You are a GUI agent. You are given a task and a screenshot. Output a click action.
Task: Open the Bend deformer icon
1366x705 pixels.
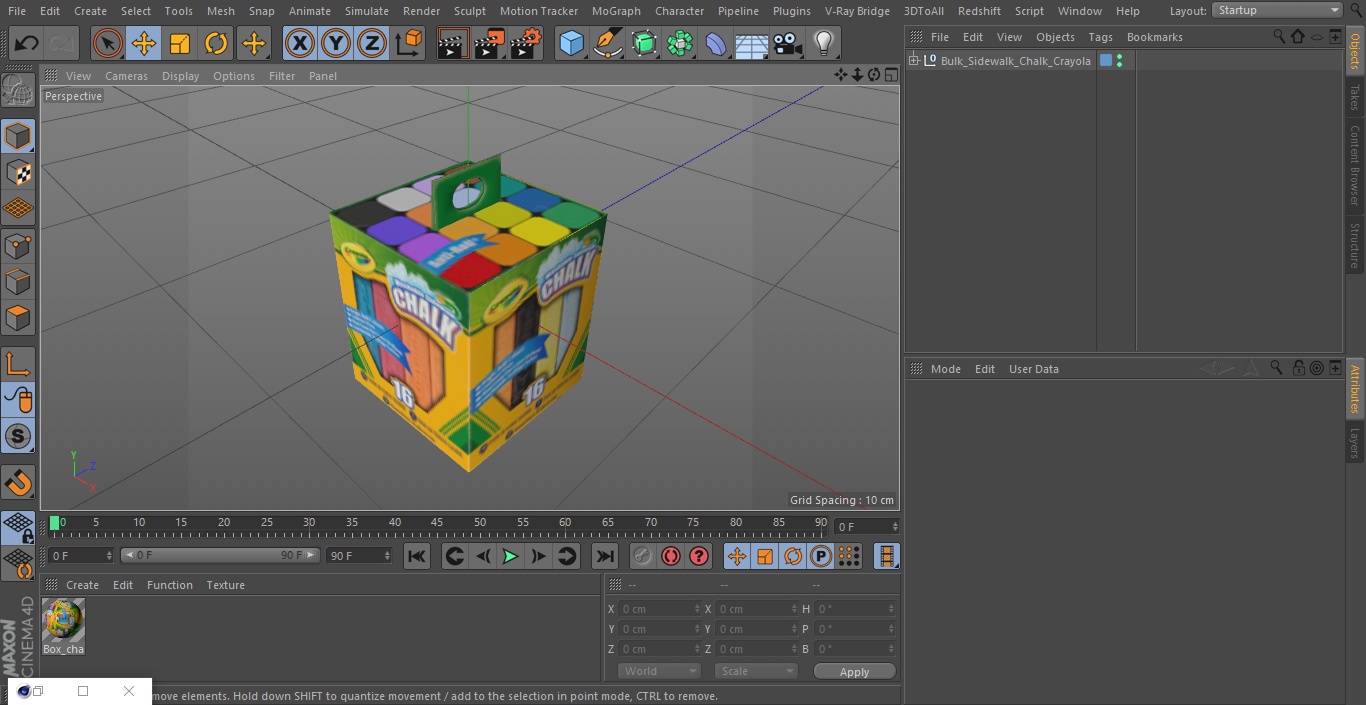tap(716, 43)
